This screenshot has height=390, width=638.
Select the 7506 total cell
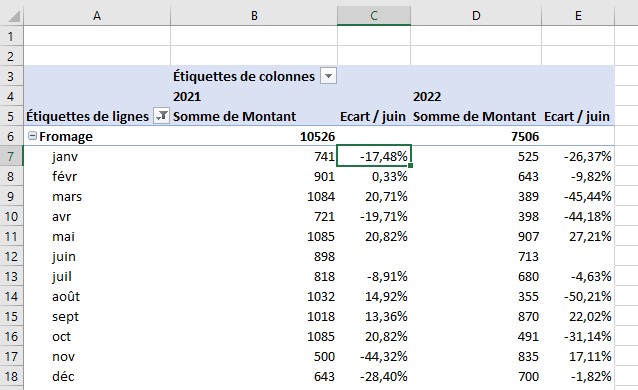click(x=476, y=136)
